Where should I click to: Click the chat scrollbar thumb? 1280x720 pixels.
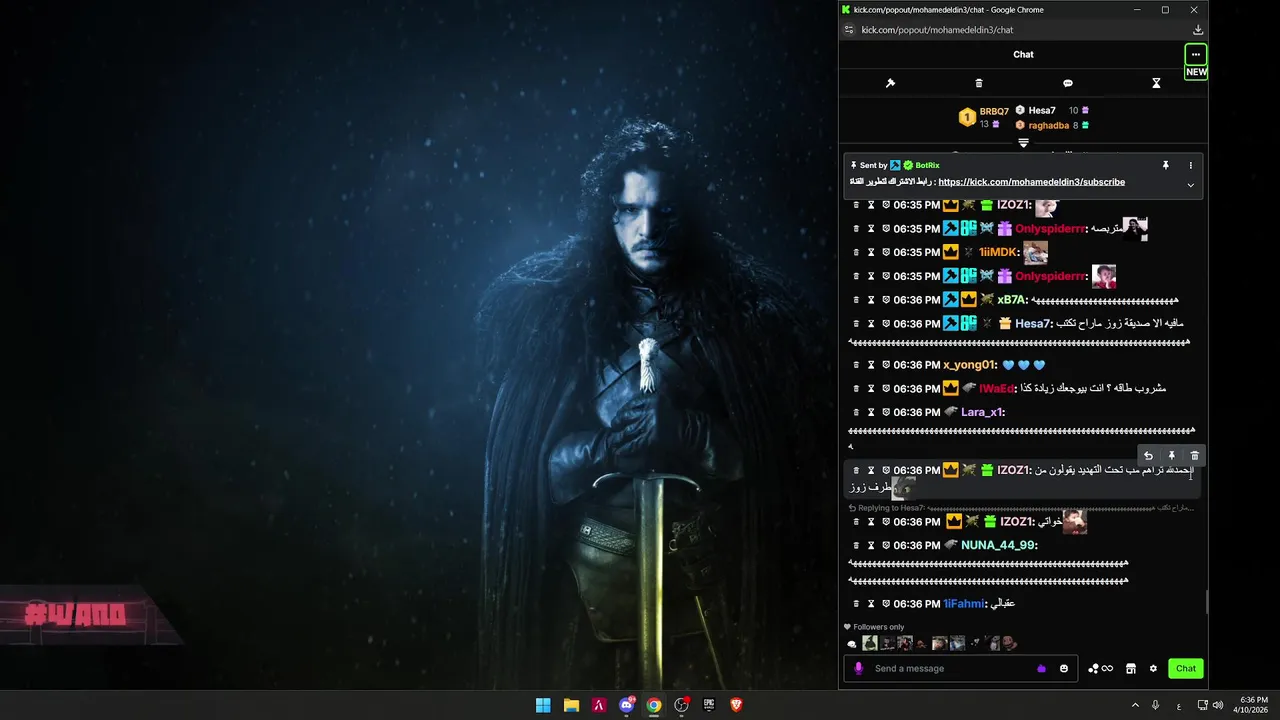pos(1205,601)
